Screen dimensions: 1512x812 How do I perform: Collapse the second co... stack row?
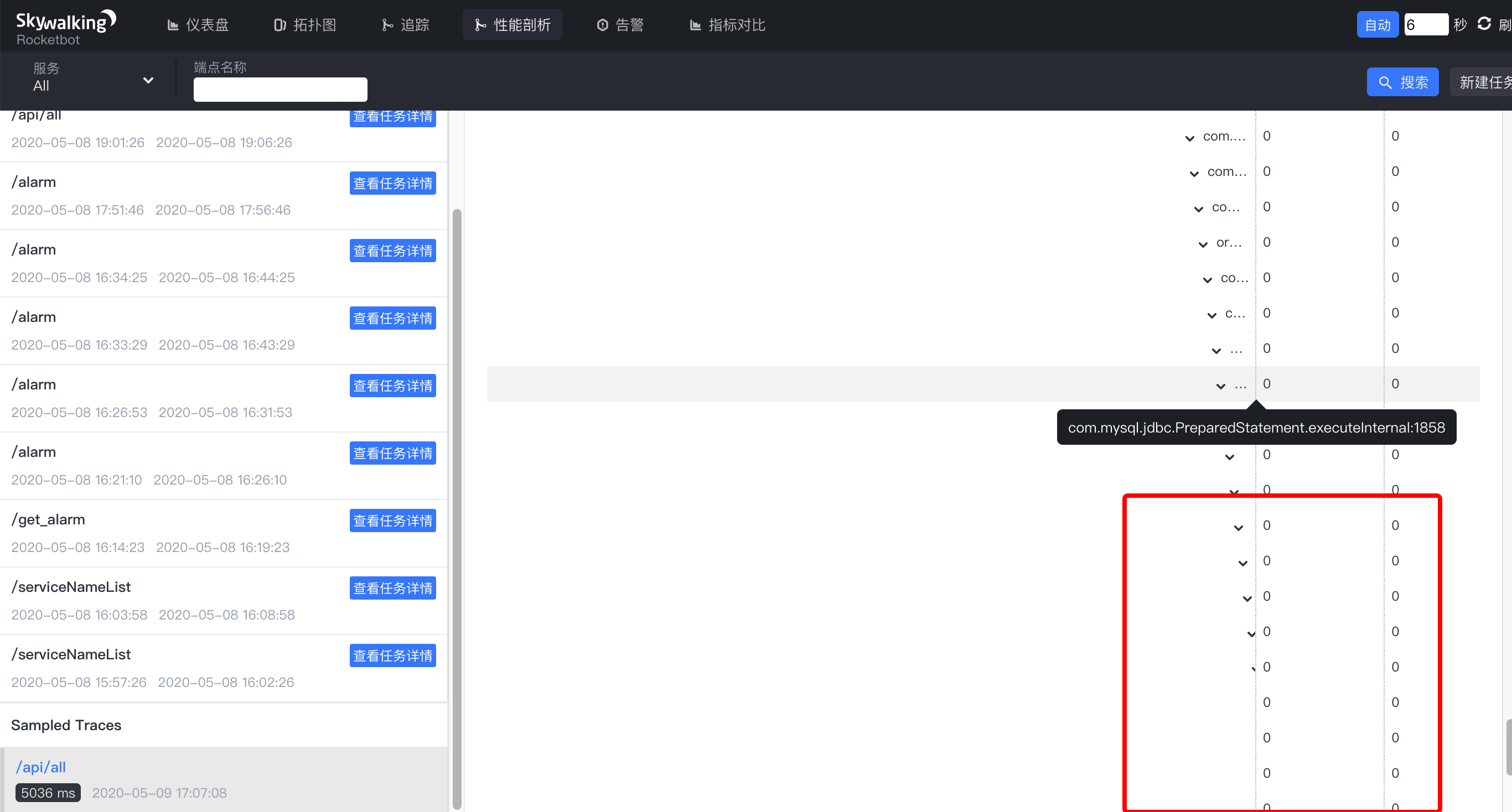1208,280
